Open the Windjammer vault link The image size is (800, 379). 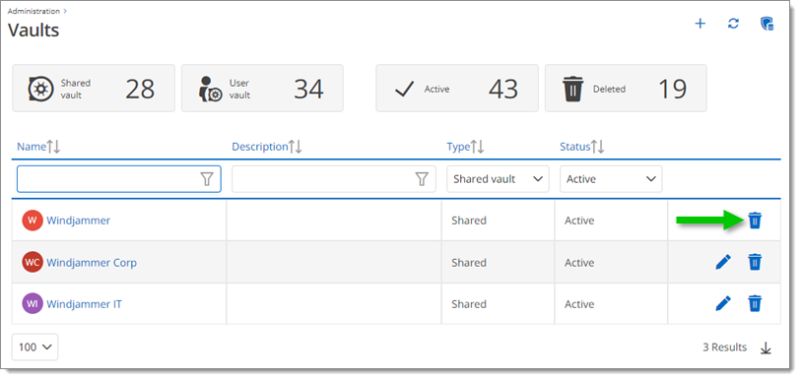coord(78,220)
